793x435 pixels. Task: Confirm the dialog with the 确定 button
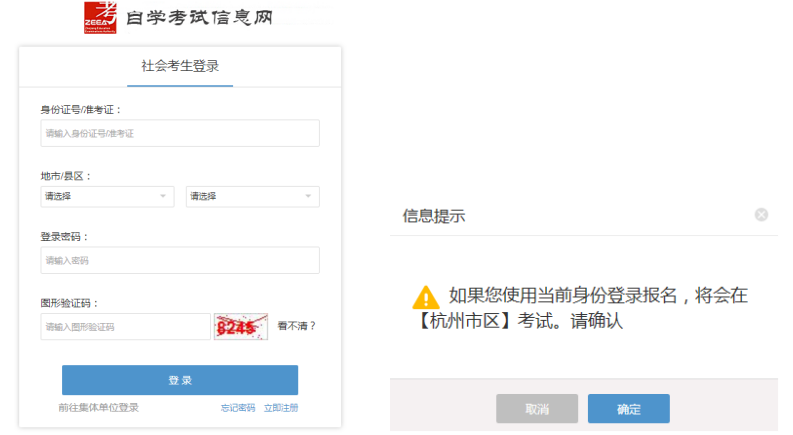628,409
